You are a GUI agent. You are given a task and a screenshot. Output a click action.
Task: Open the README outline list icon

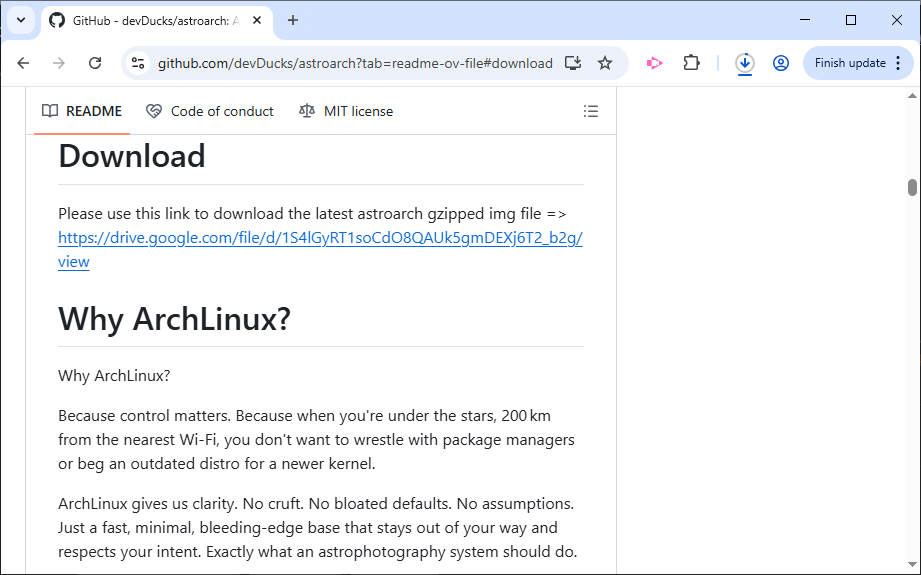[x=590, y=111]
